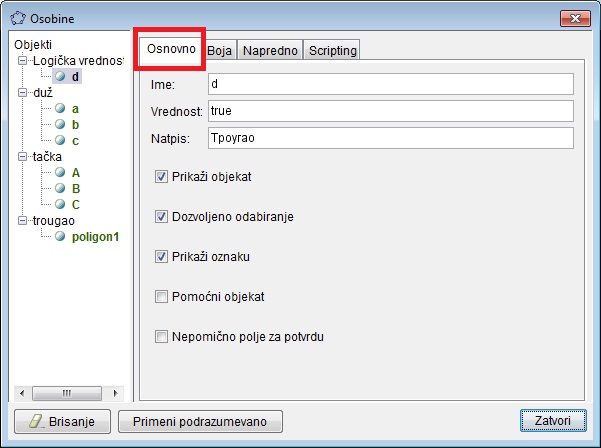This screenshot has width=601, height=448.
Task: Select poligon1 in the tree
Action: point(95,237)
